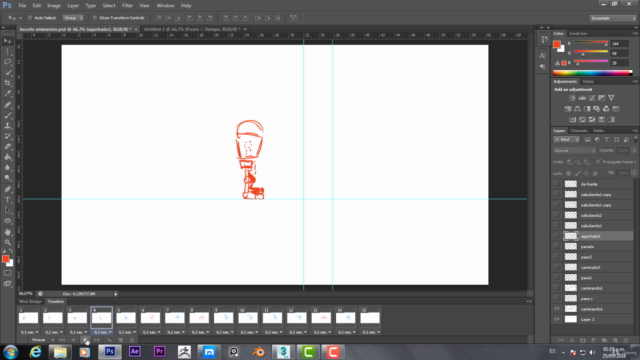Show the parado layer
The height and width of the screenshot is (360, 640).
tap(557, 247)
